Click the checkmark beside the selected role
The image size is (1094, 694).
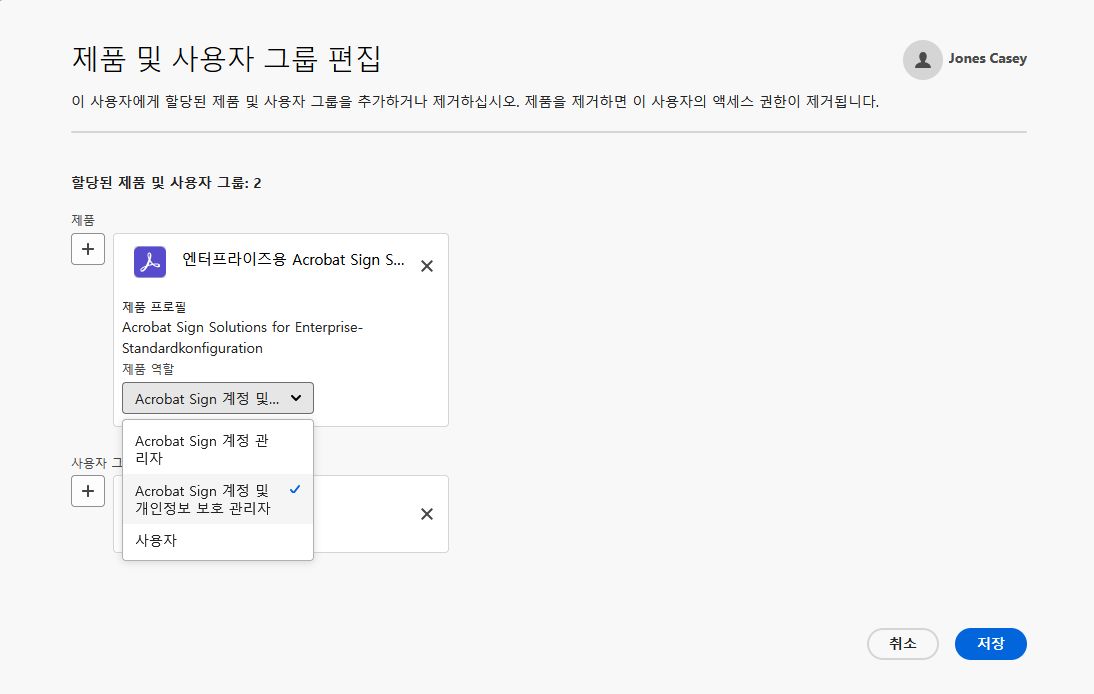tap(295, 491)
